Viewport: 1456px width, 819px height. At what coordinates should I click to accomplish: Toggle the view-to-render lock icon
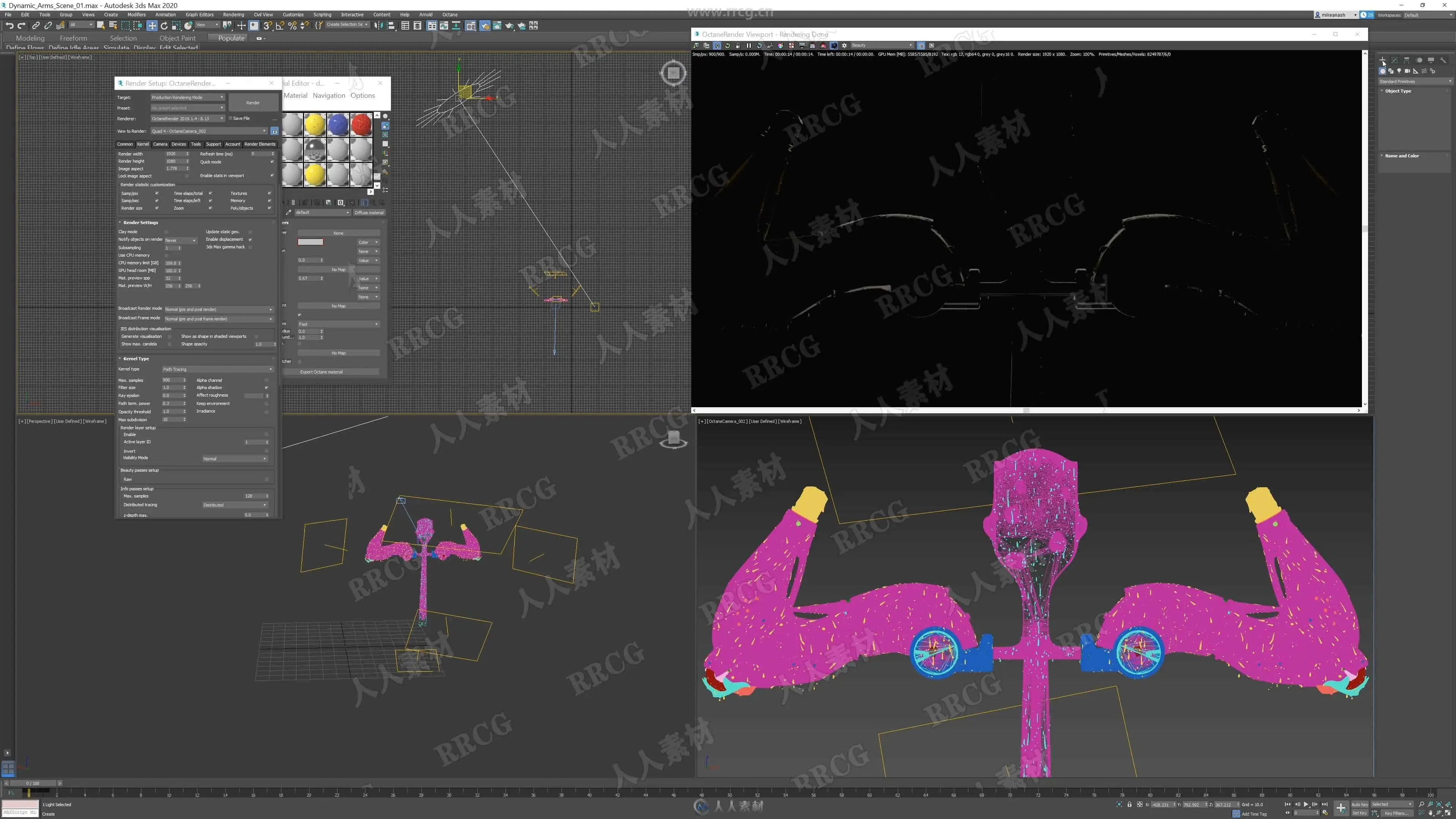(x=274, y=131)
